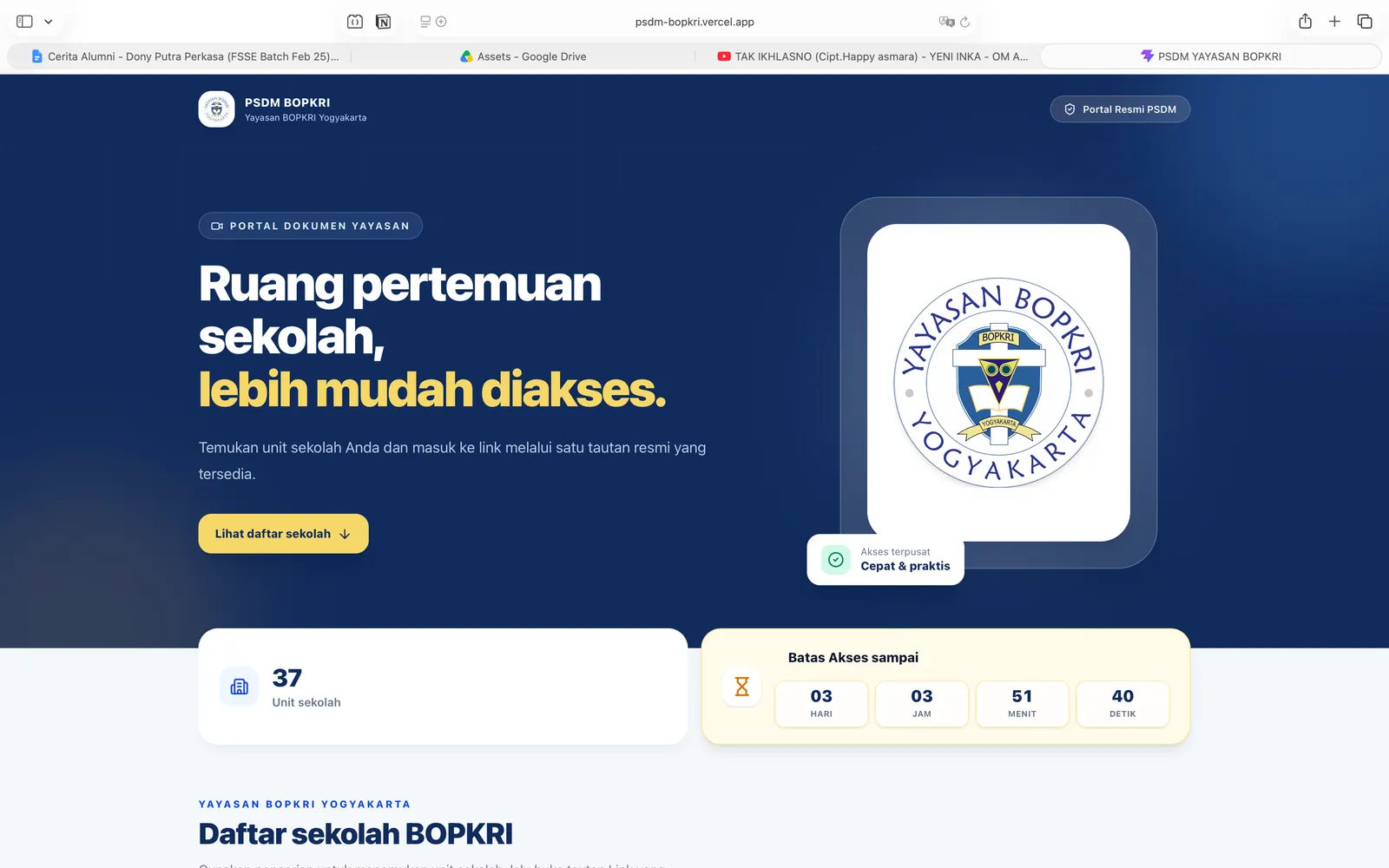Click the 40 DETIK countdown box

point(1122,703)
